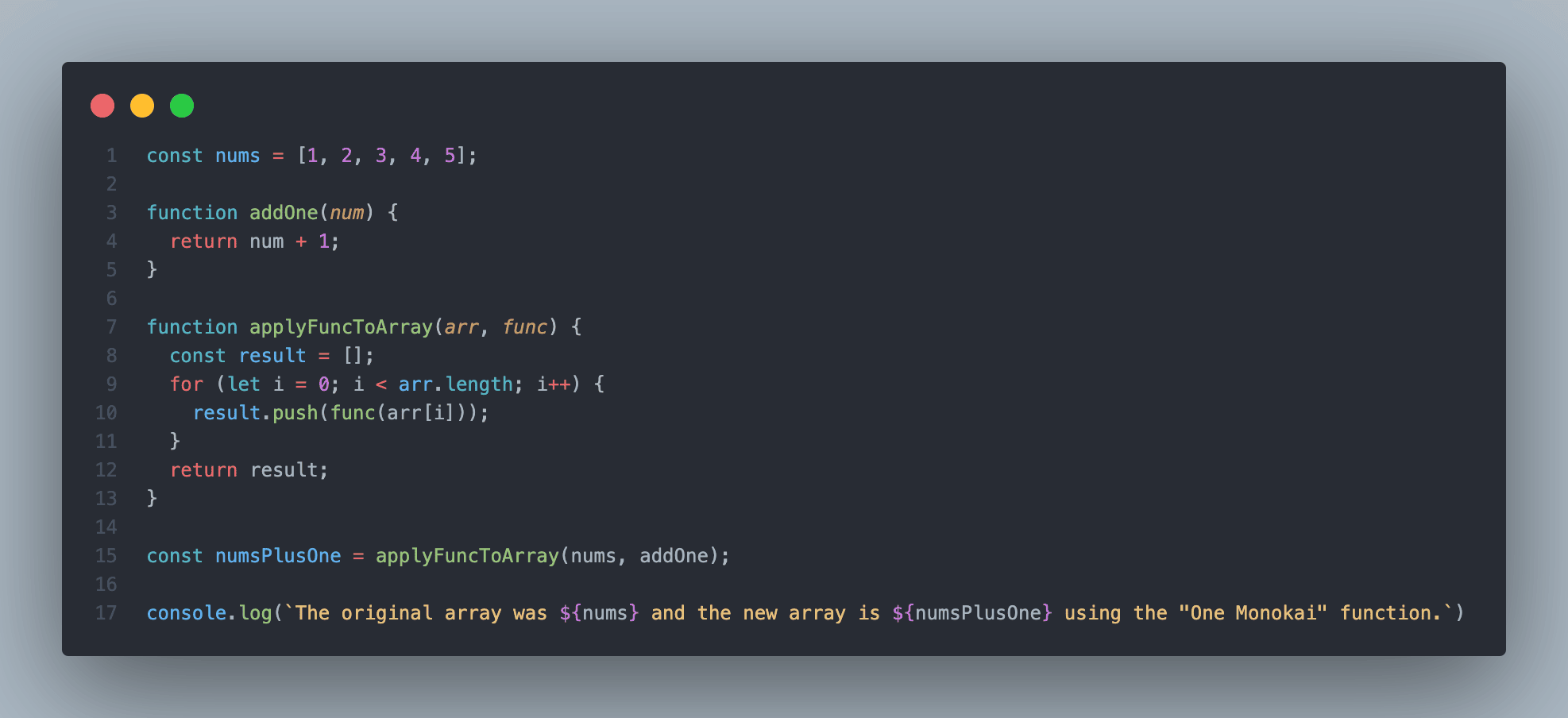Click the 'return' keyword on line 4
1568x718 pixels.
(x=203, y=241)
